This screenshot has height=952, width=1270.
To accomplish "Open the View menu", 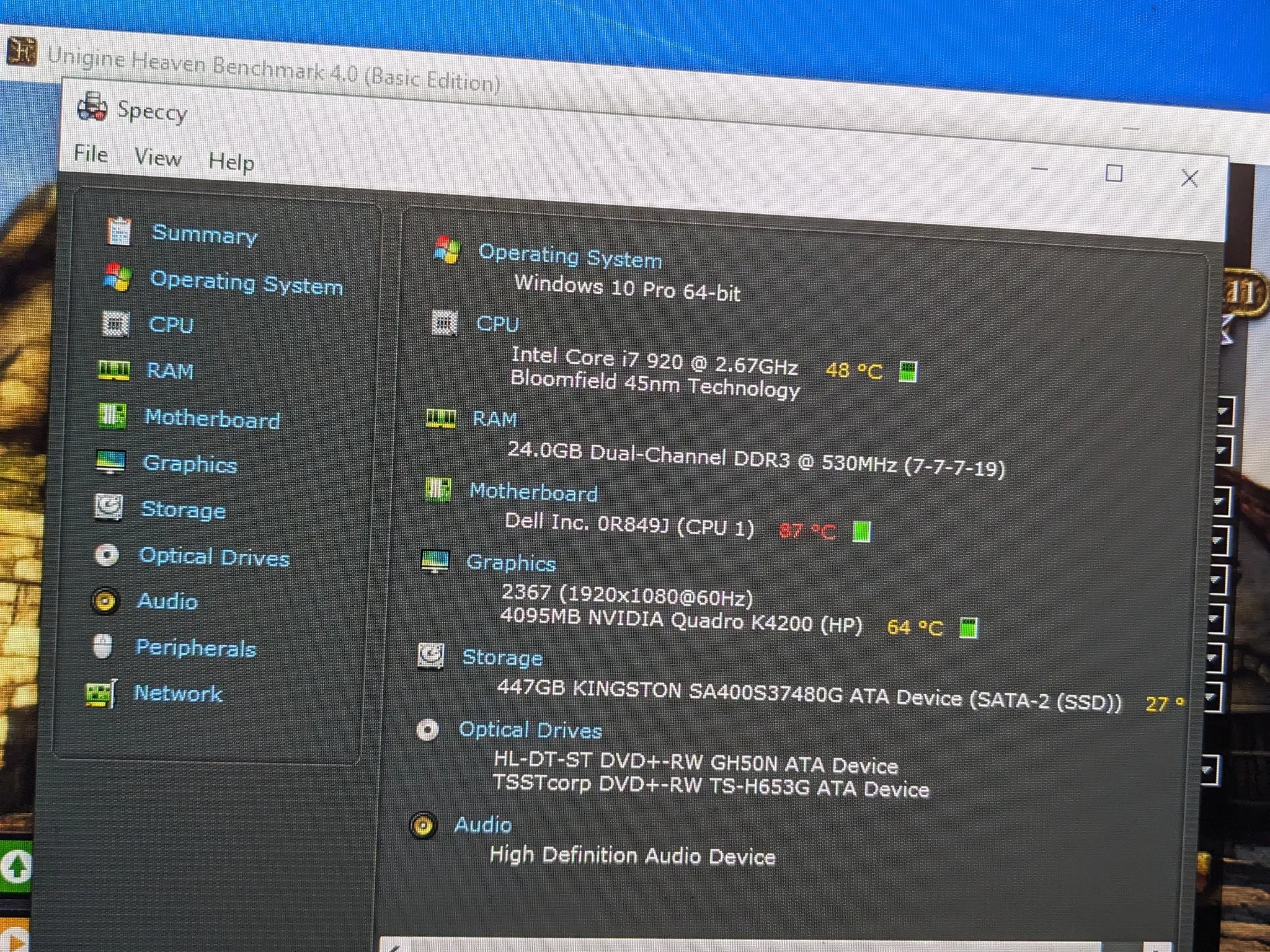I will coord(158,157).
